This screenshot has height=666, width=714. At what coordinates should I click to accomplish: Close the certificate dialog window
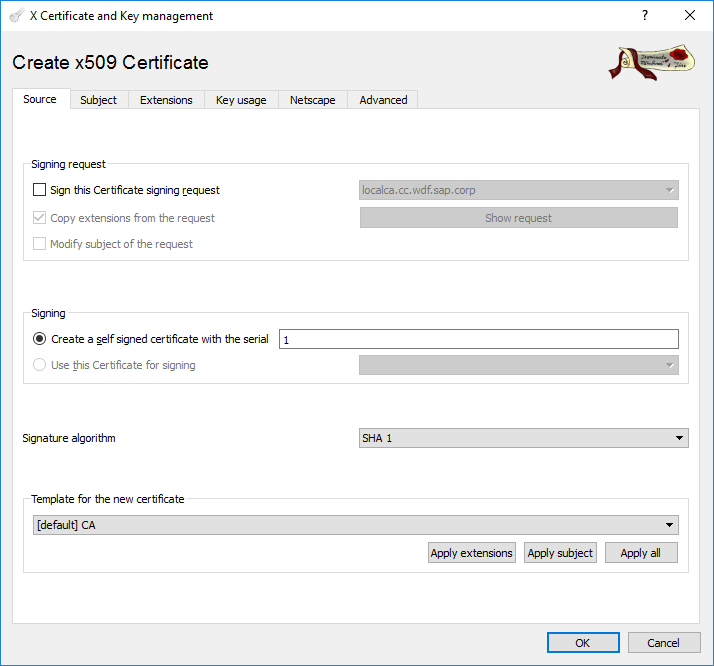pyautogui.click(x=690, y=16)
